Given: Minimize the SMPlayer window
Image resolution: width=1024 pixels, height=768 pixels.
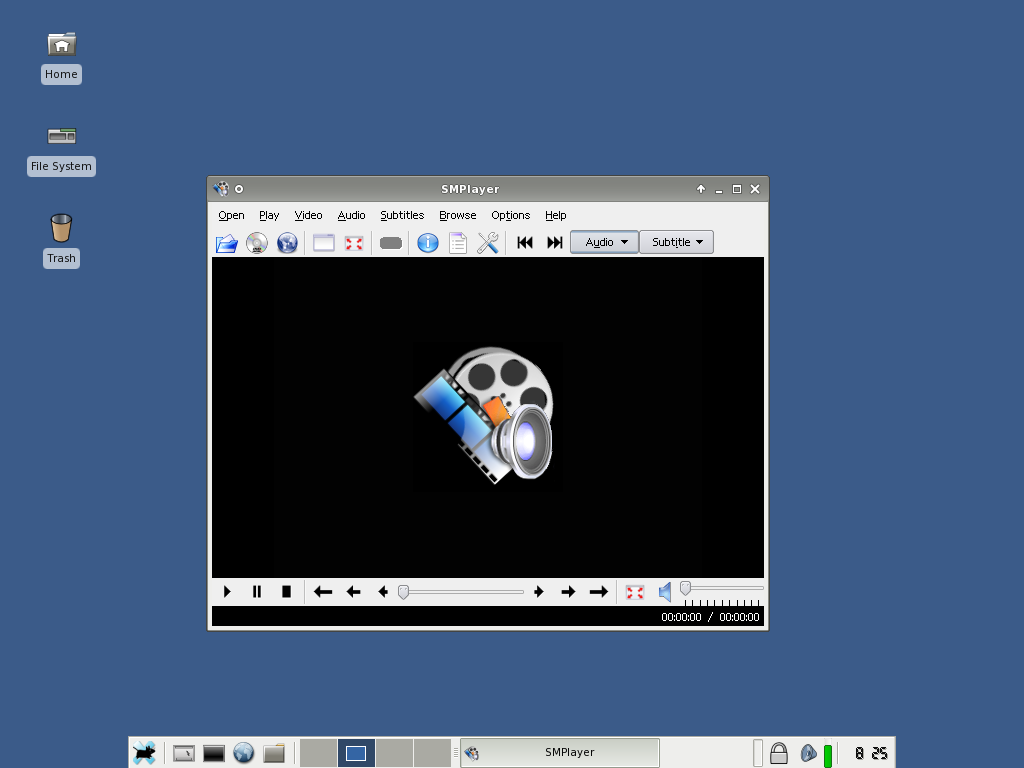Looking at the screenshot, I should point(719,189).
